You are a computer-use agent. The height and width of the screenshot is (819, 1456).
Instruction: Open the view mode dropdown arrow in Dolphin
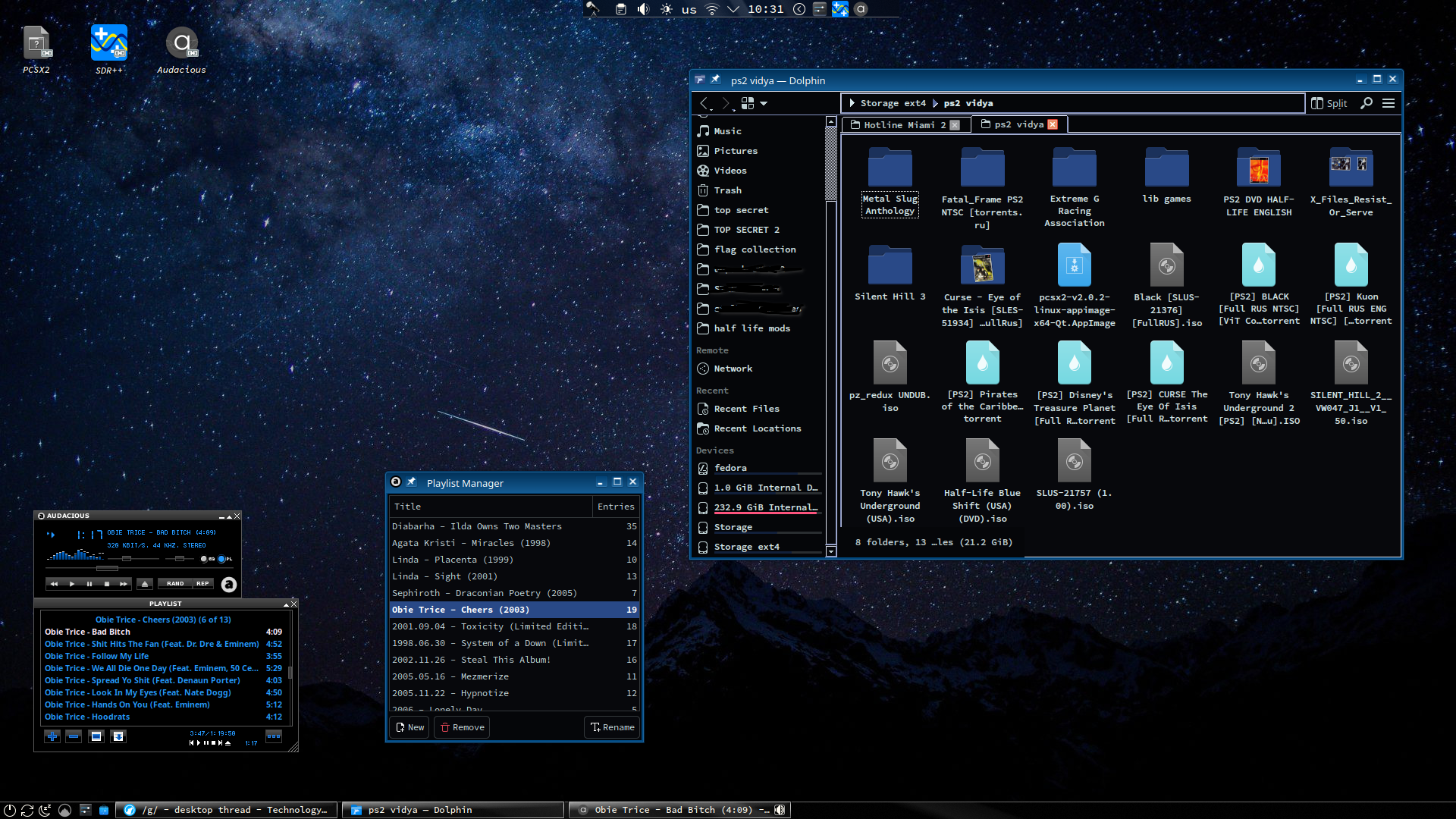click(764, 103)
